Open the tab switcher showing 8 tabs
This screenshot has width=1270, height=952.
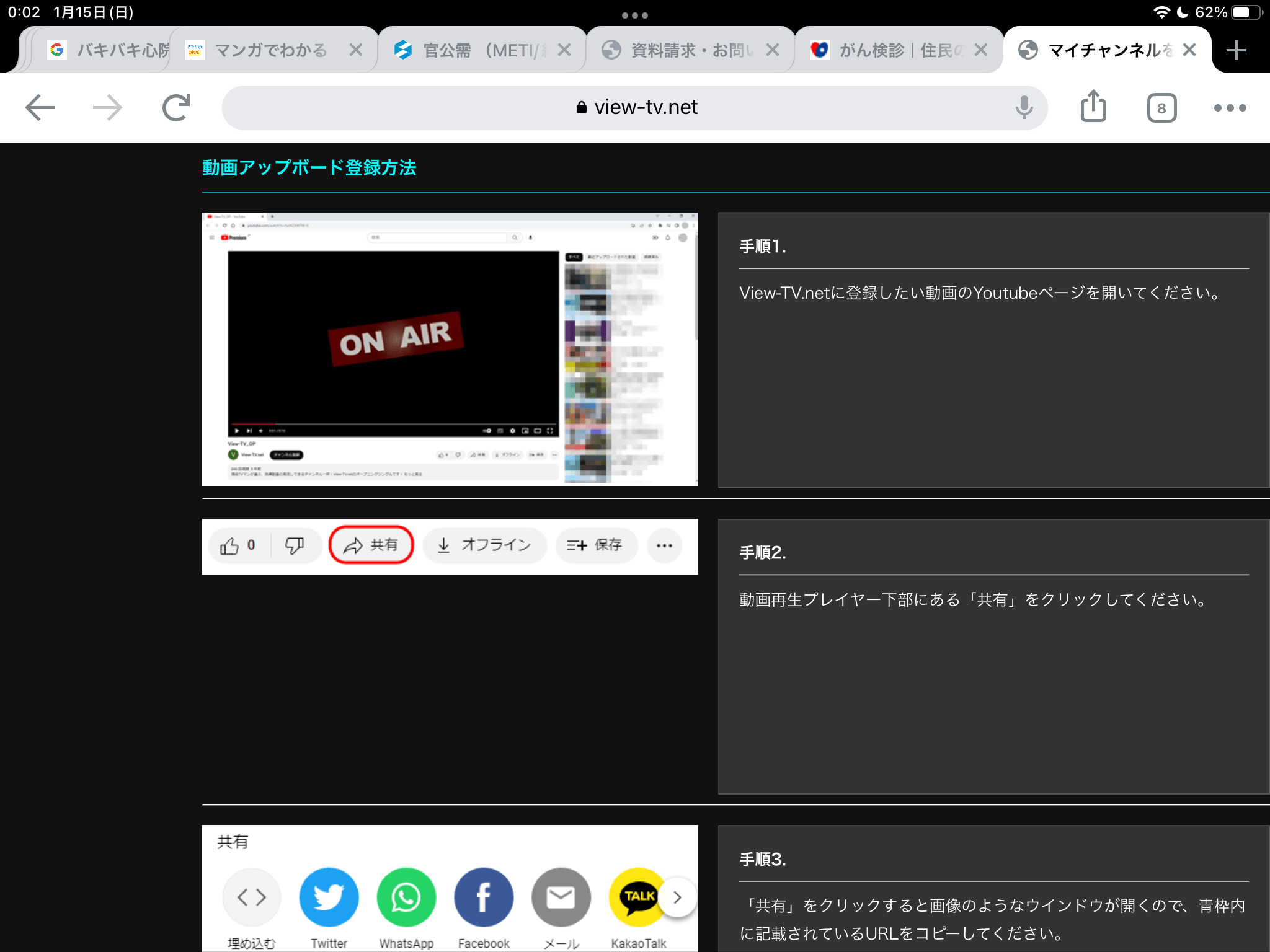[x=1161, y=108]
